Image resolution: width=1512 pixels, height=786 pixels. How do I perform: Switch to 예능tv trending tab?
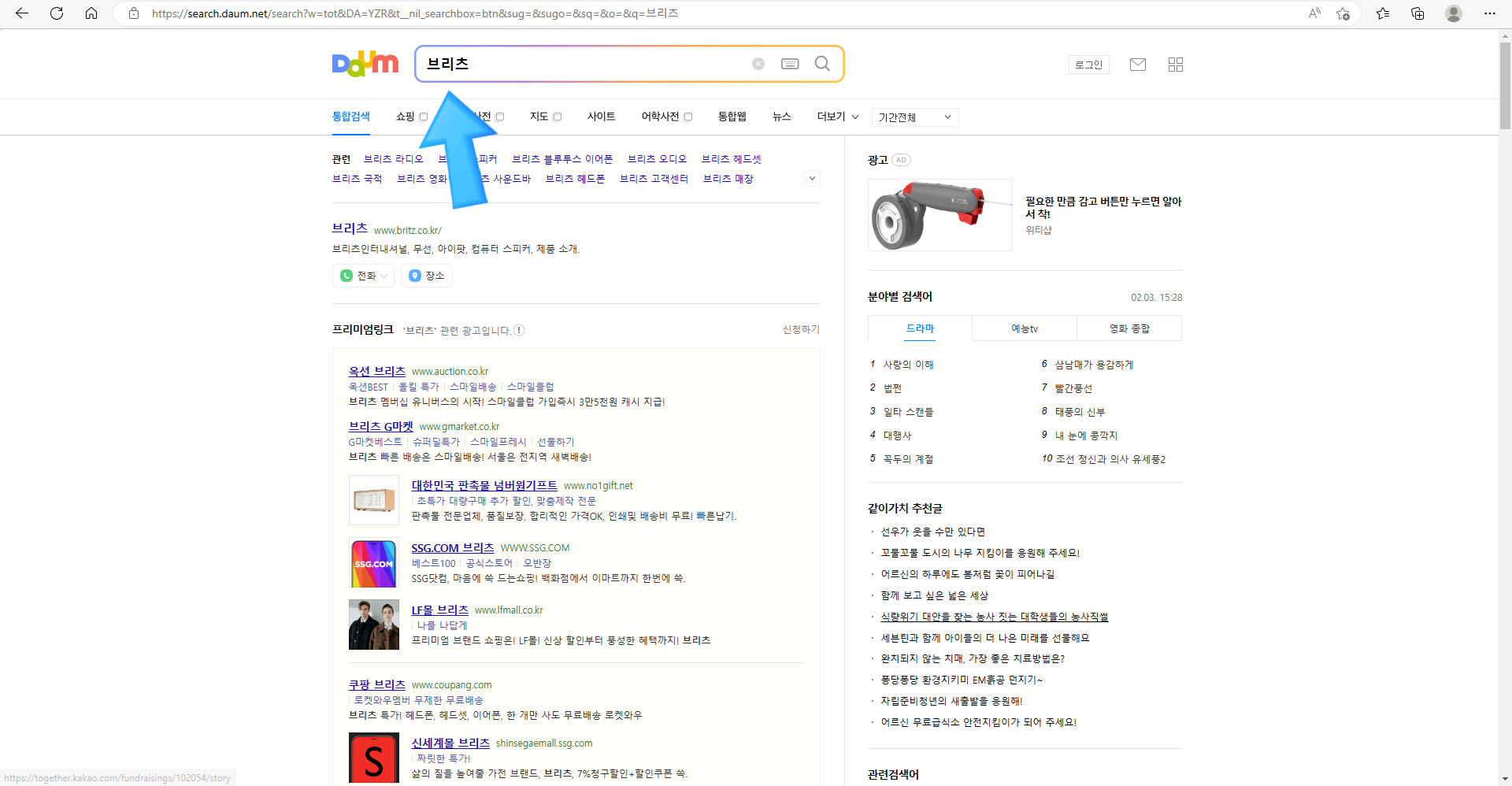pos(1025,328)
